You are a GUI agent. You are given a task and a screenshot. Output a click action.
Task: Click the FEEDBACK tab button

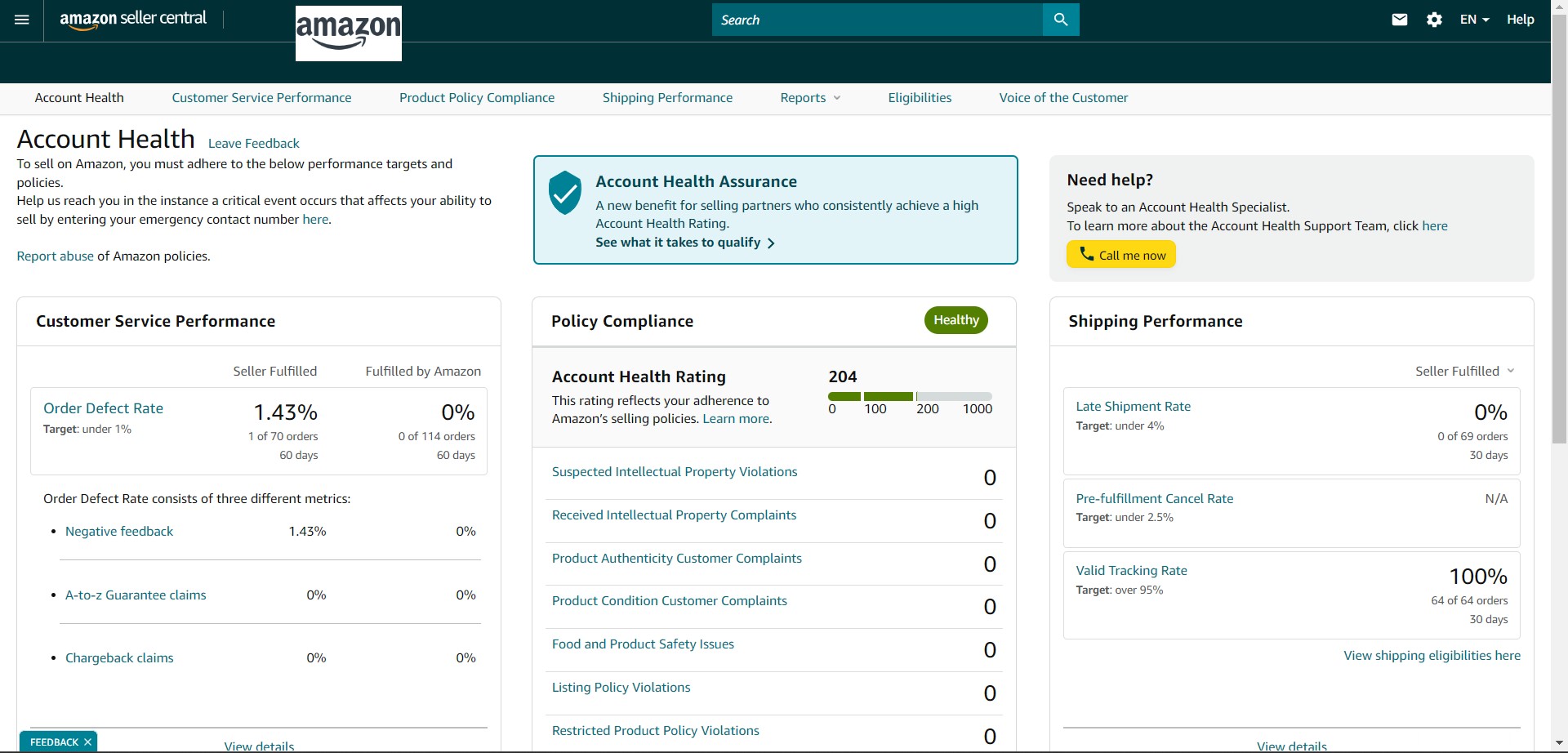click(x=54, y=742)
